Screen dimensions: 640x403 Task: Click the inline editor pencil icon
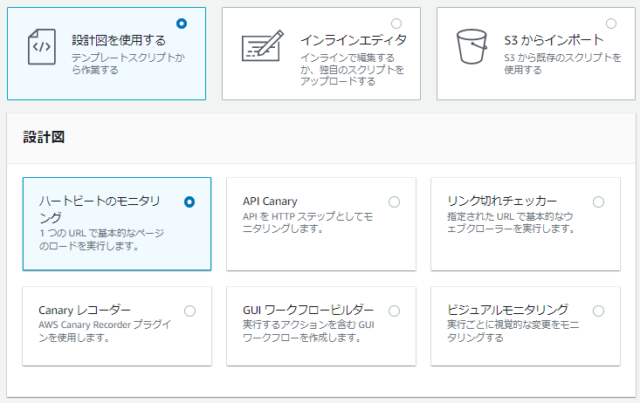(262, 46)
